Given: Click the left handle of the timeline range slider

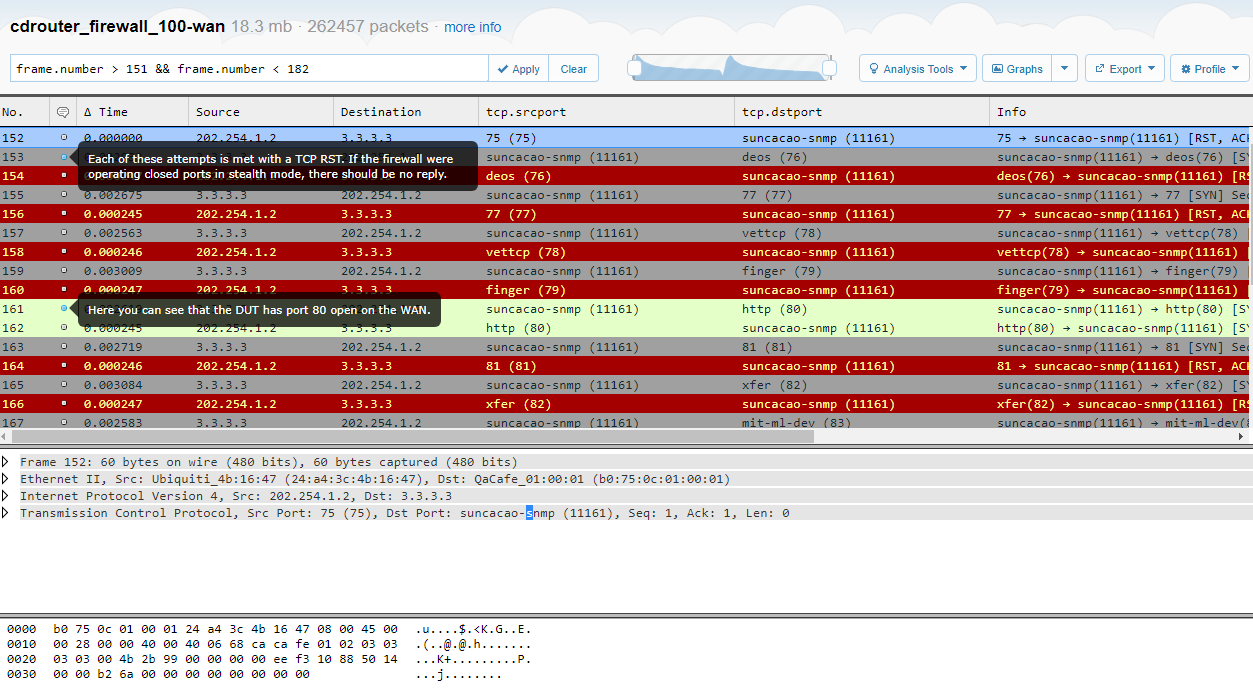Looking at the screenshot, I should (634, 67).
